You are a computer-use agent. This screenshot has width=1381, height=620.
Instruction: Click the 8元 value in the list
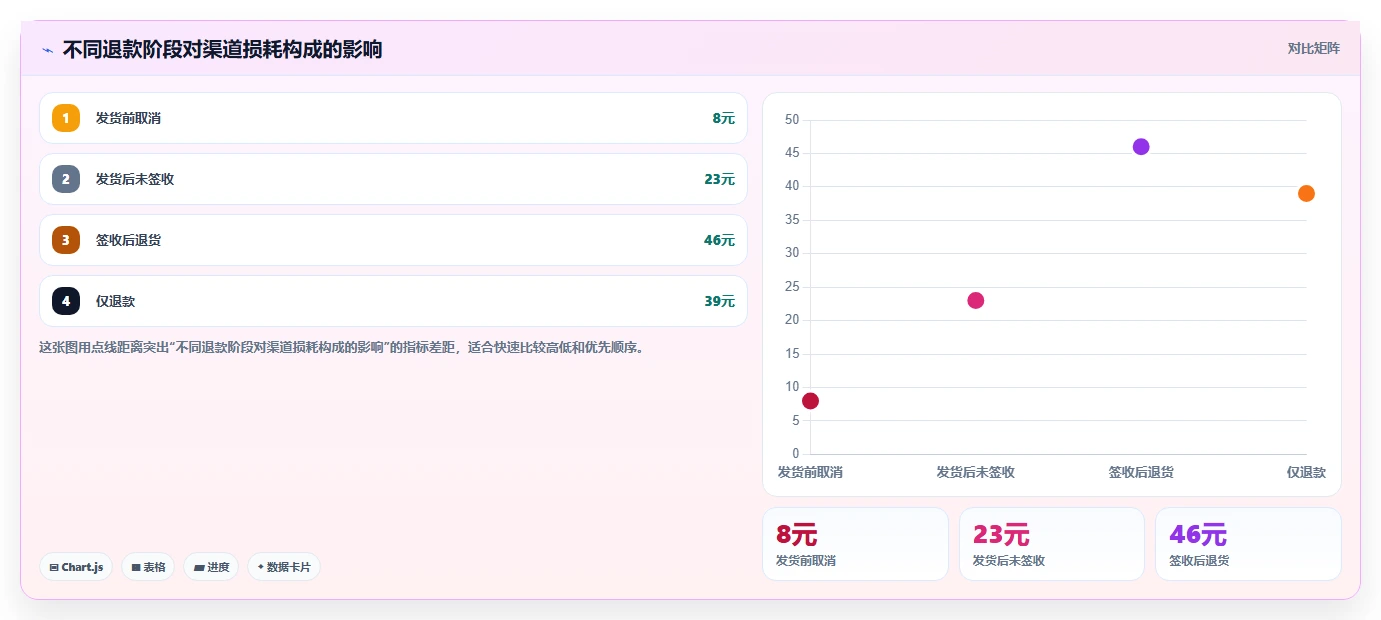coord(723,118)
